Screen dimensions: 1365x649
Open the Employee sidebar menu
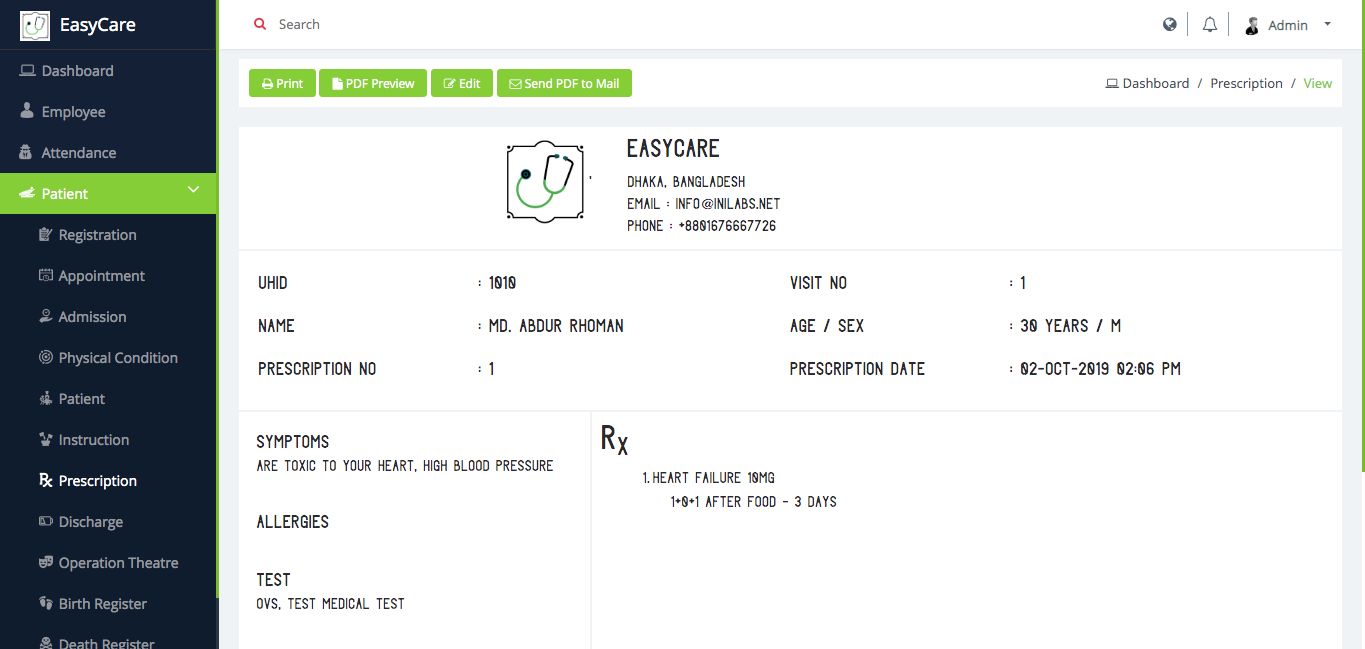pos(73,112)
